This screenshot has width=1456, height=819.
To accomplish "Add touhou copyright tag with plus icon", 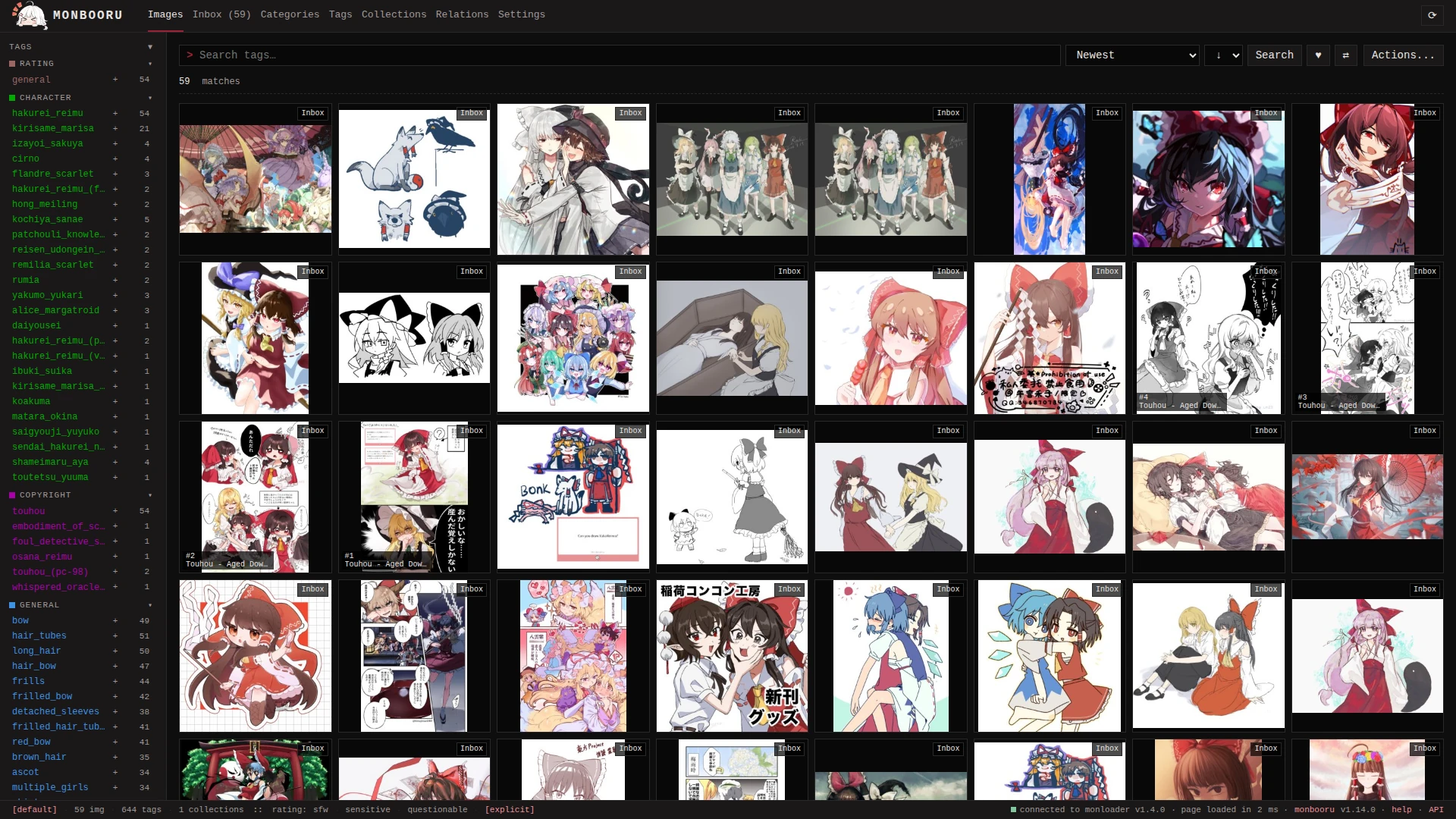I will 115,511.
